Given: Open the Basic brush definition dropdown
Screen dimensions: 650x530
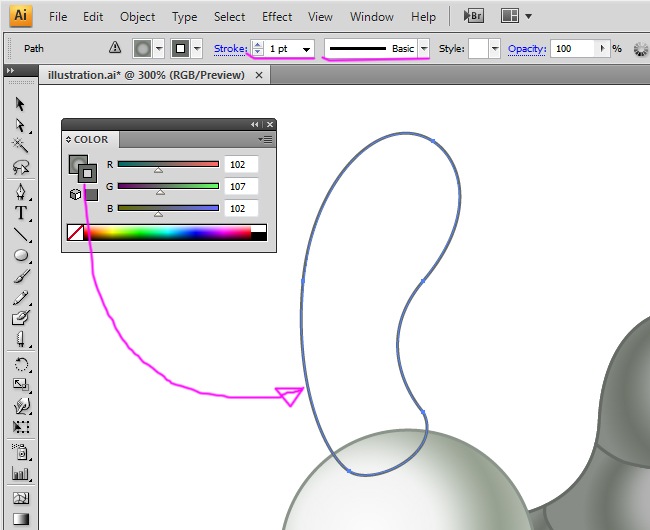Looking at the screenshot, I should [424, 48].
